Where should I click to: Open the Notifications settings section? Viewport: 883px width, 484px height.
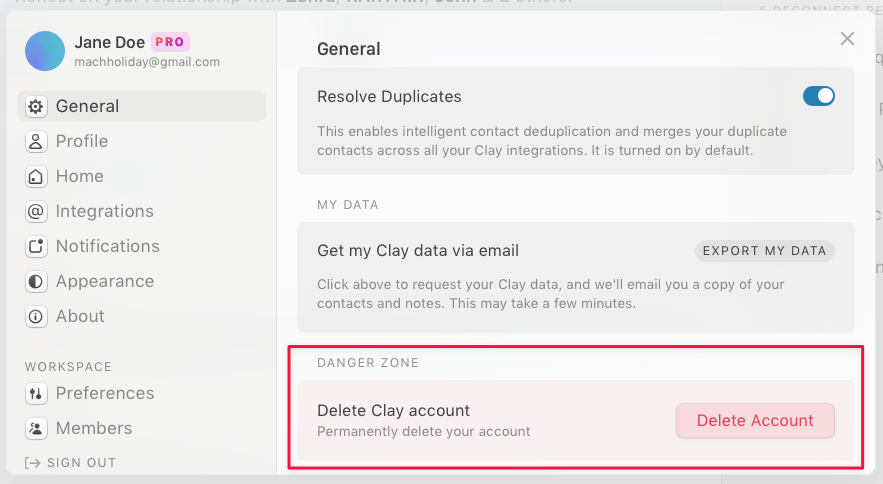(107, 246)
